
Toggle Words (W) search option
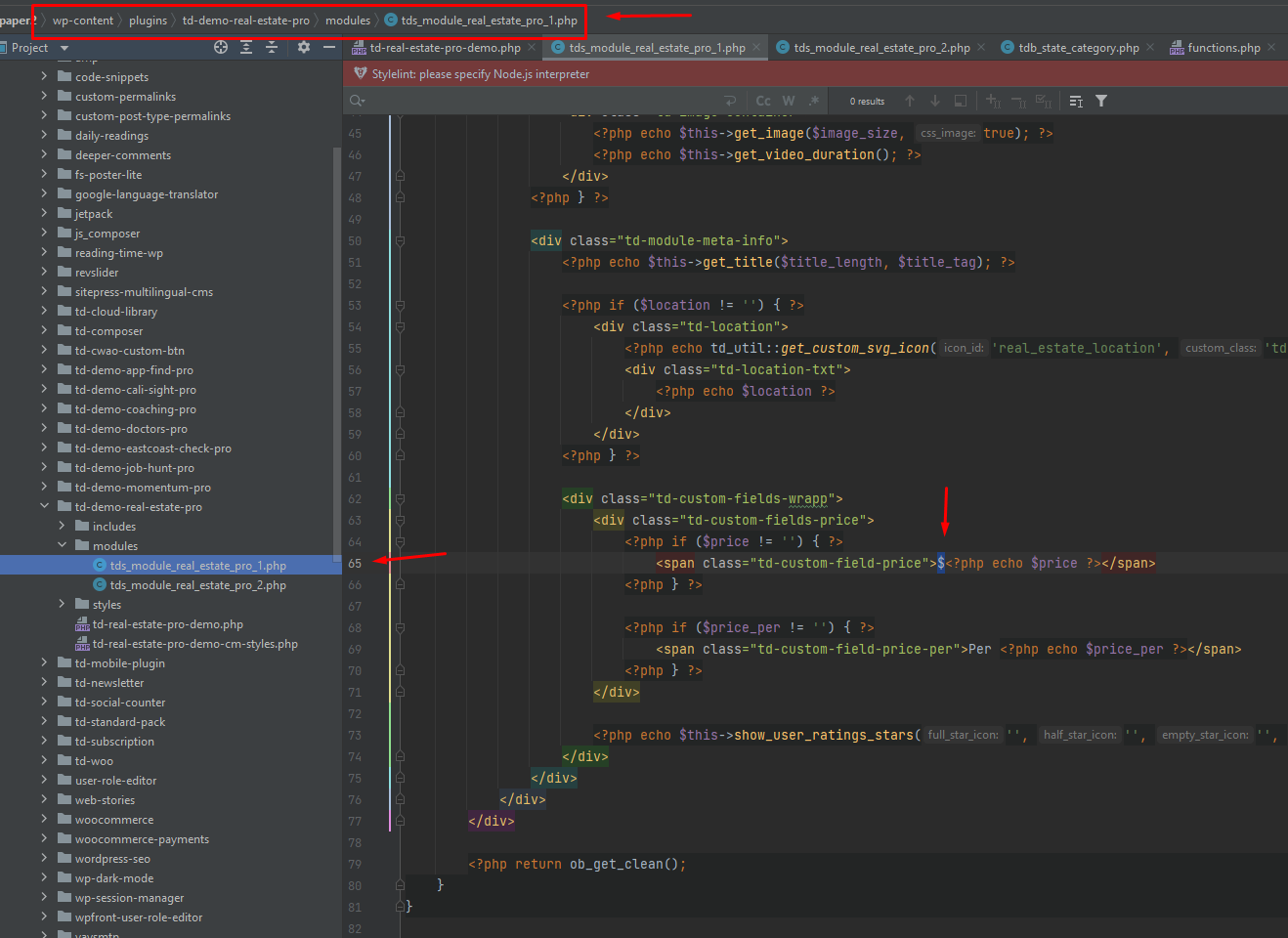(789, 101)
